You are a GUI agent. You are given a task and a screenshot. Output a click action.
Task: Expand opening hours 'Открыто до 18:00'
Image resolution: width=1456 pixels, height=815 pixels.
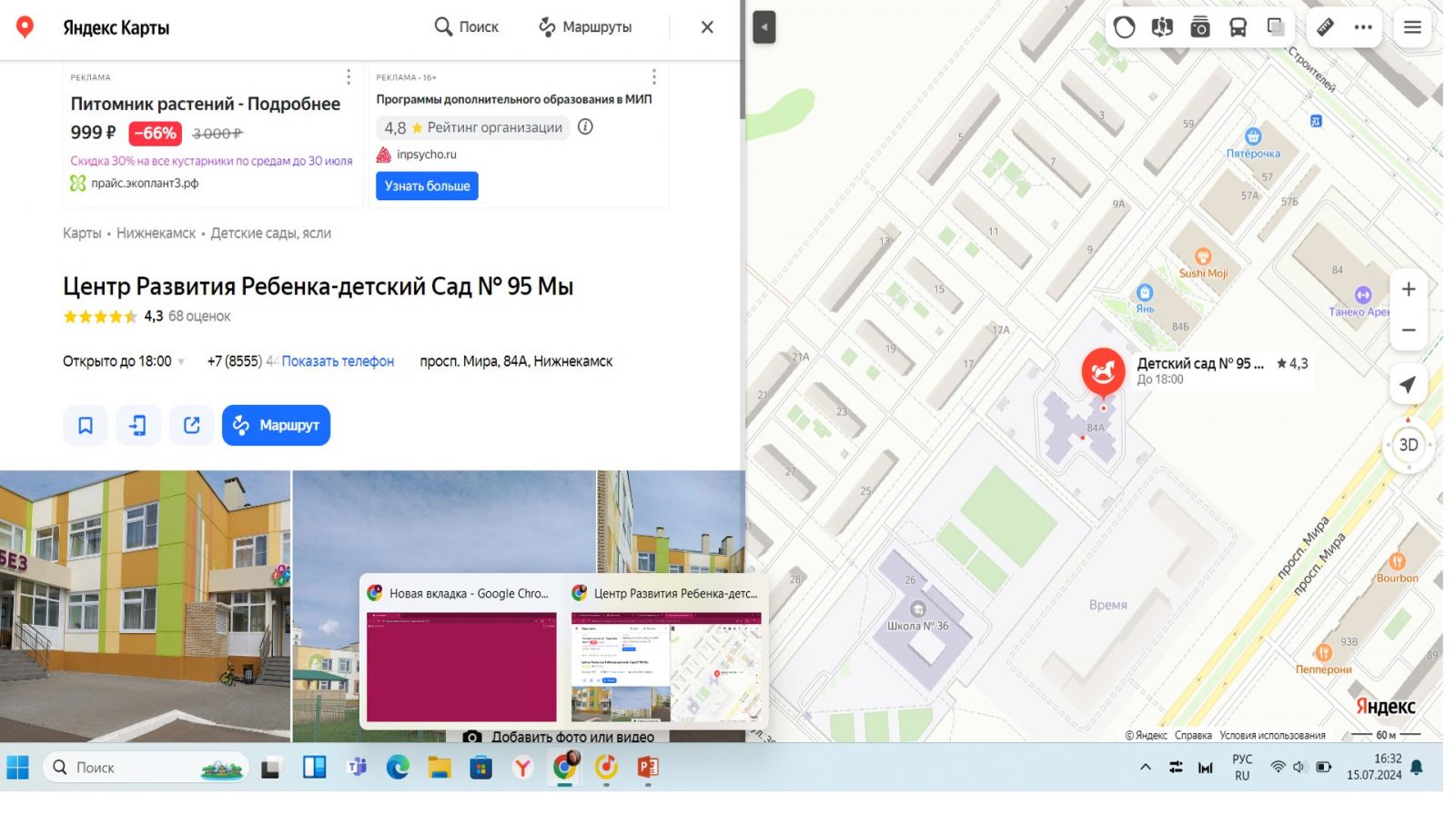coord(124,361)
